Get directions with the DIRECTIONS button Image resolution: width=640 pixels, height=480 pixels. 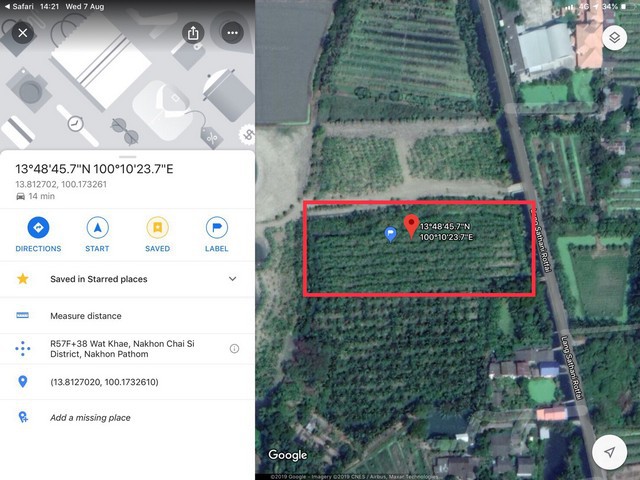pos(38,235)
